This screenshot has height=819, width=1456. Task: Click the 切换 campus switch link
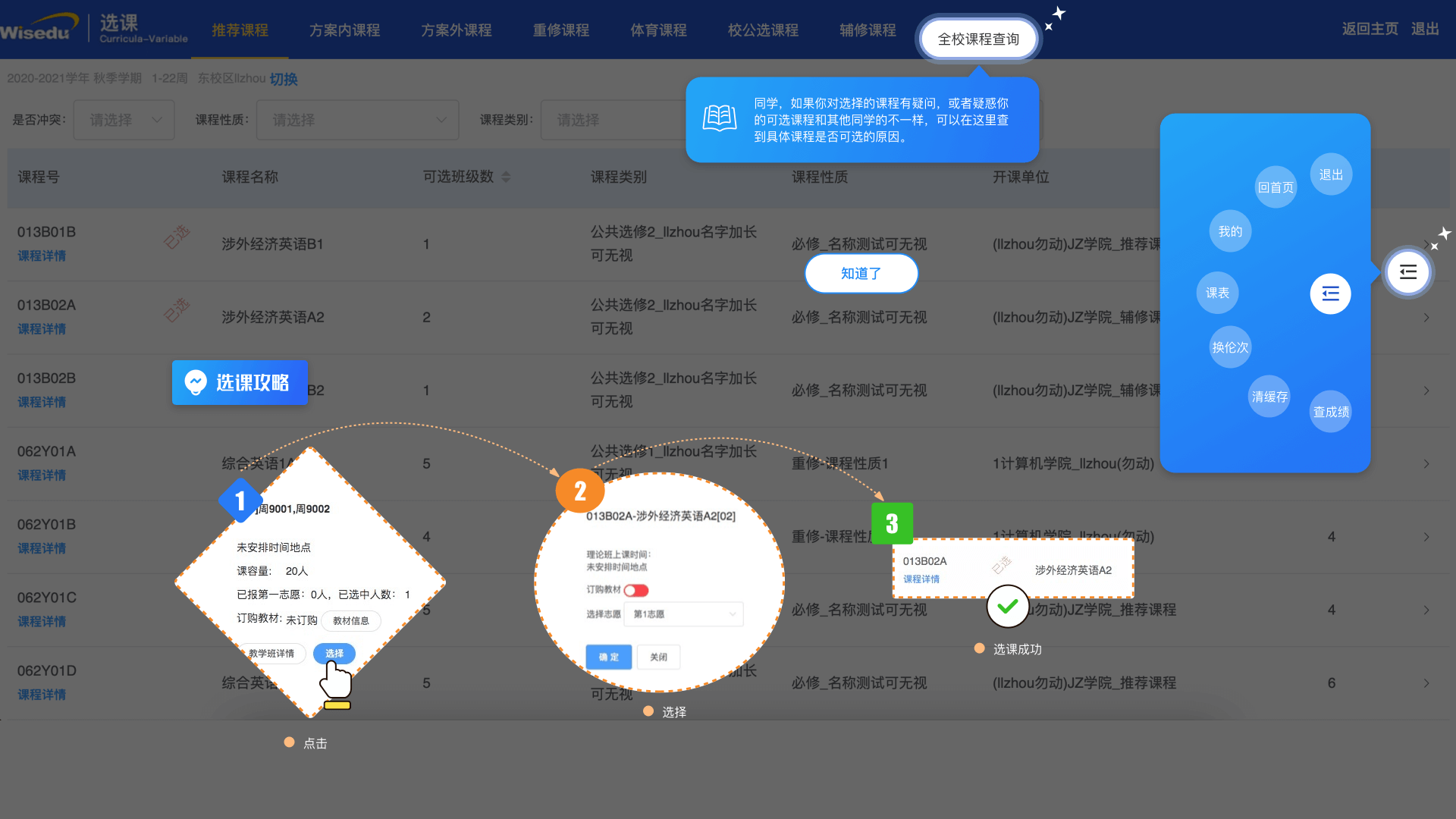(284, 79)
